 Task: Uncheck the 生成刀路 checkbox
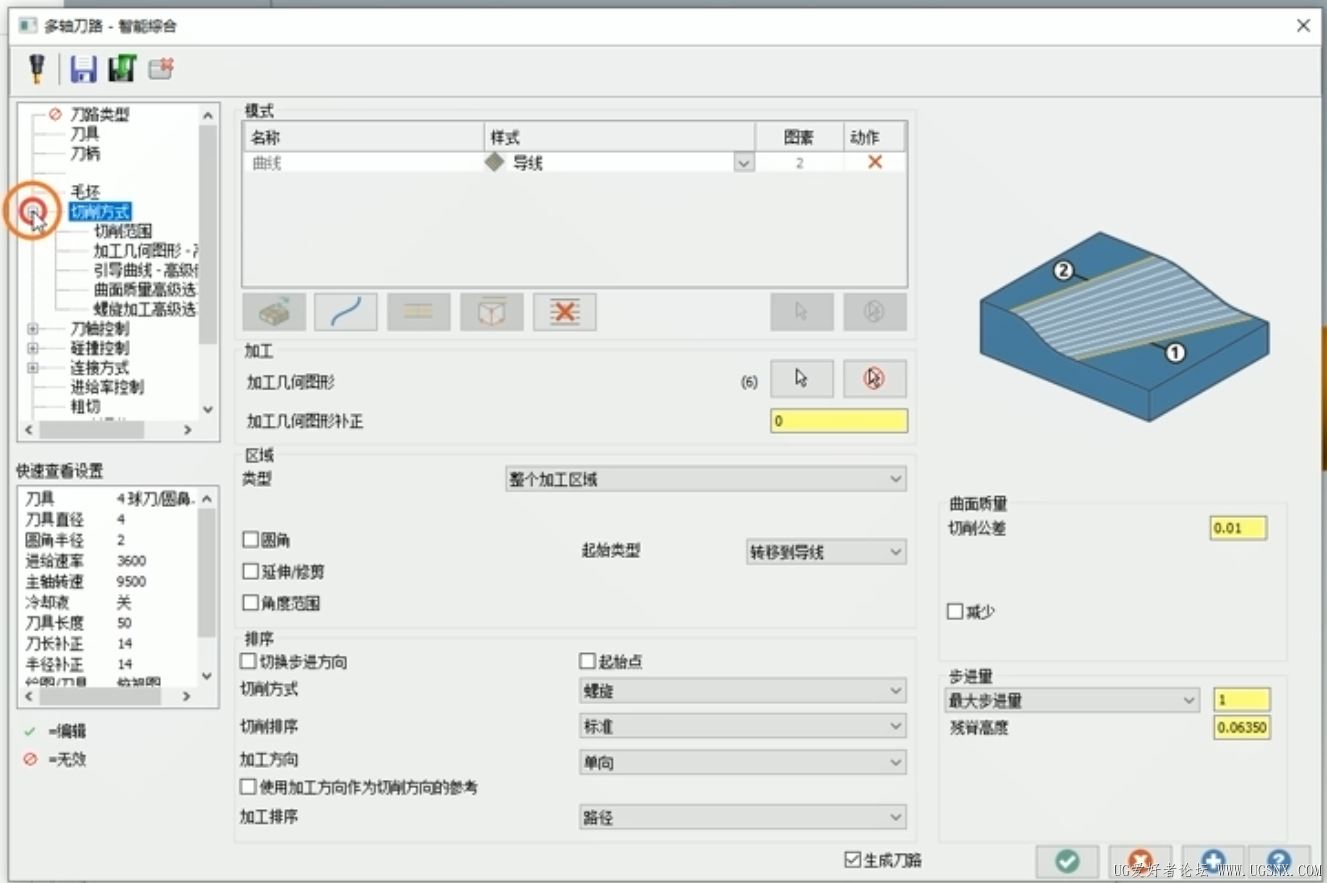click(x=853, y=859)
